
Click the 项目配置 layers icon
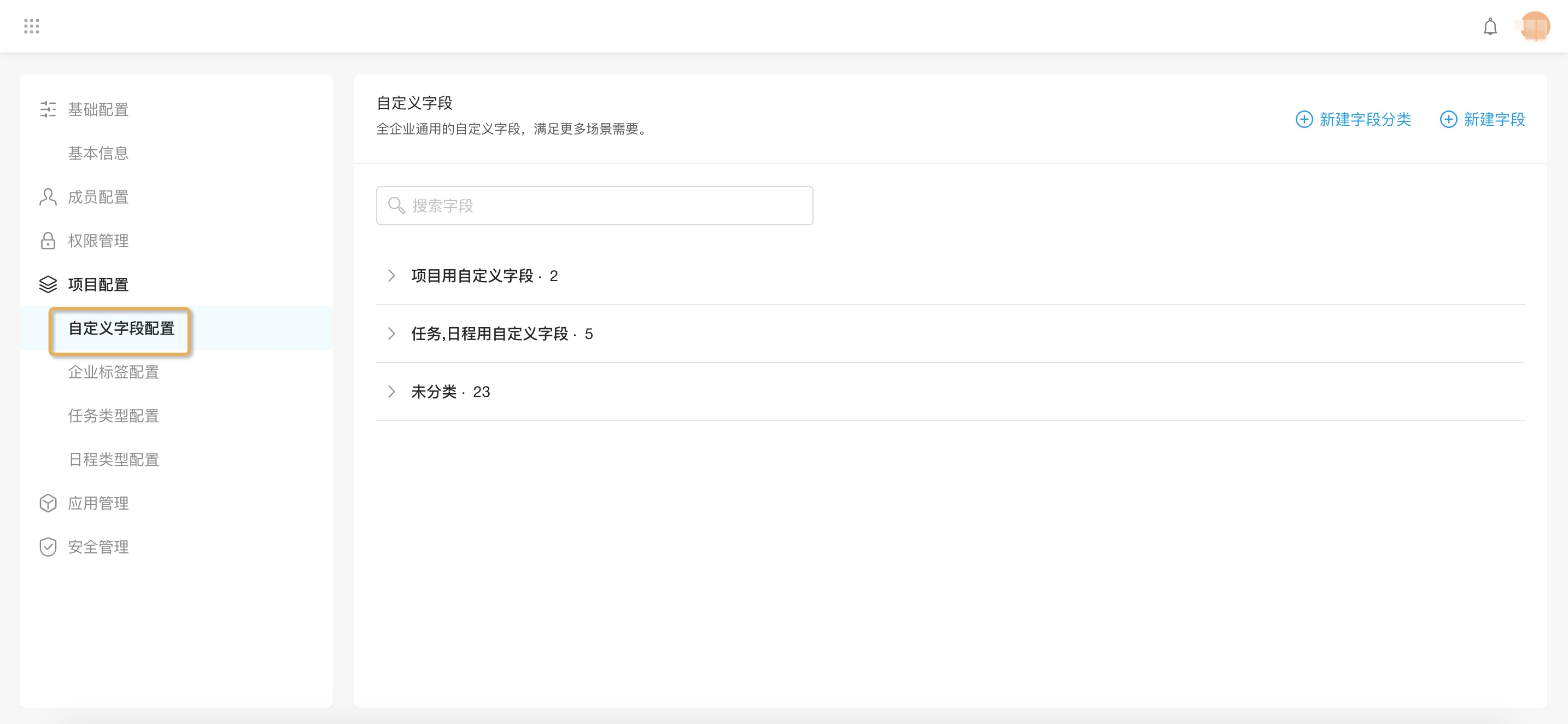click(48, 284)
